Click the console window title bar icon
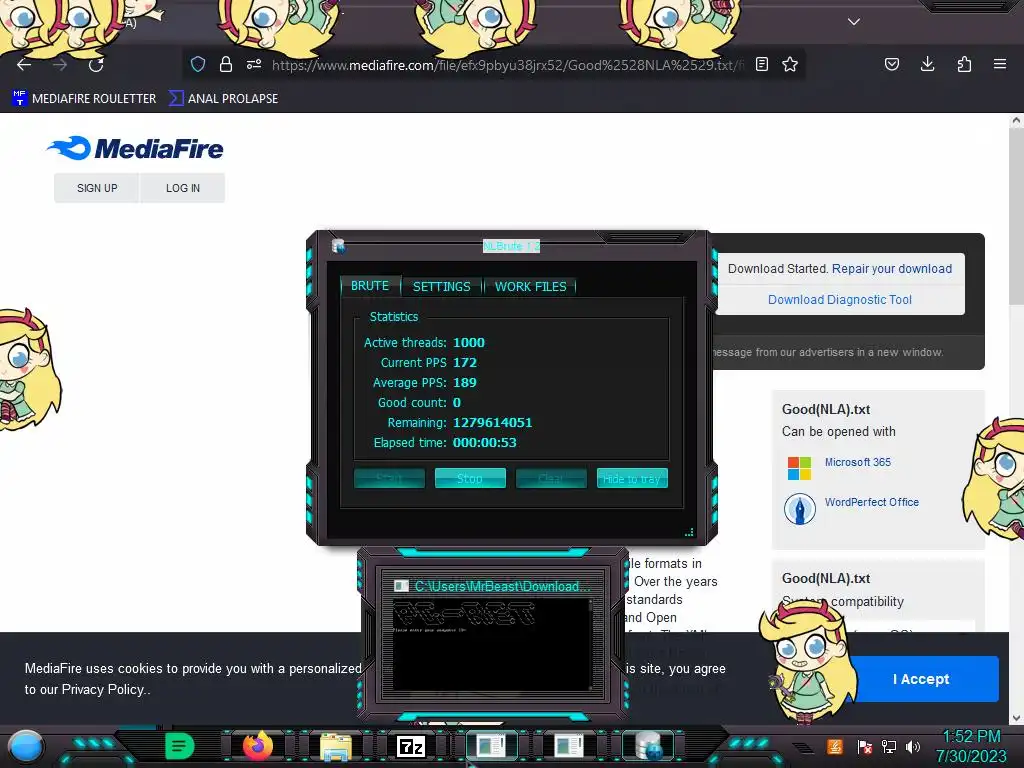Viewport: 1024px width, 768px height. [x=401, y=586]
